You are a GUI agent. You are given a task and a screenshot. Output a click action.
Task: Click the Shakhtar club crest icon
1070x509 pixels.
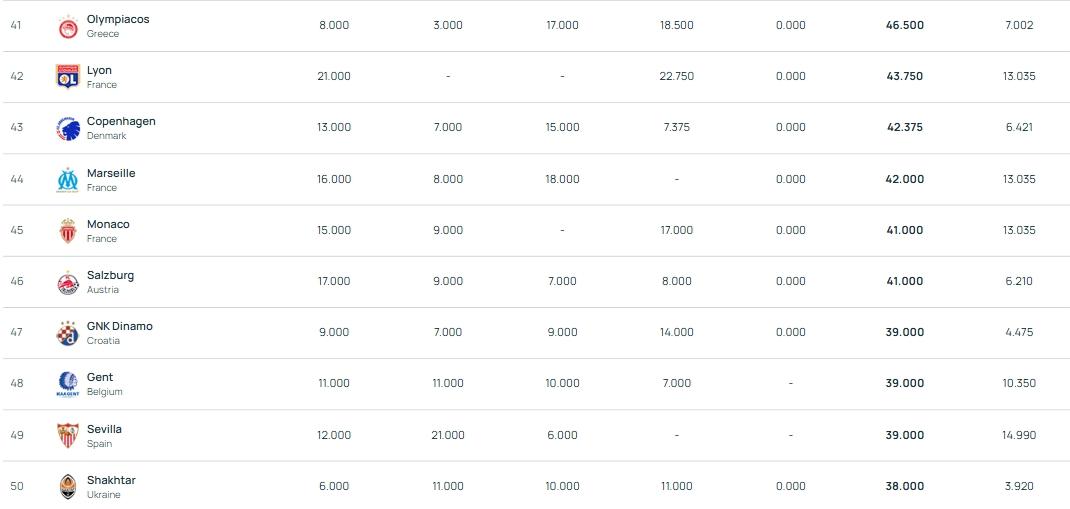pos(67,487)
